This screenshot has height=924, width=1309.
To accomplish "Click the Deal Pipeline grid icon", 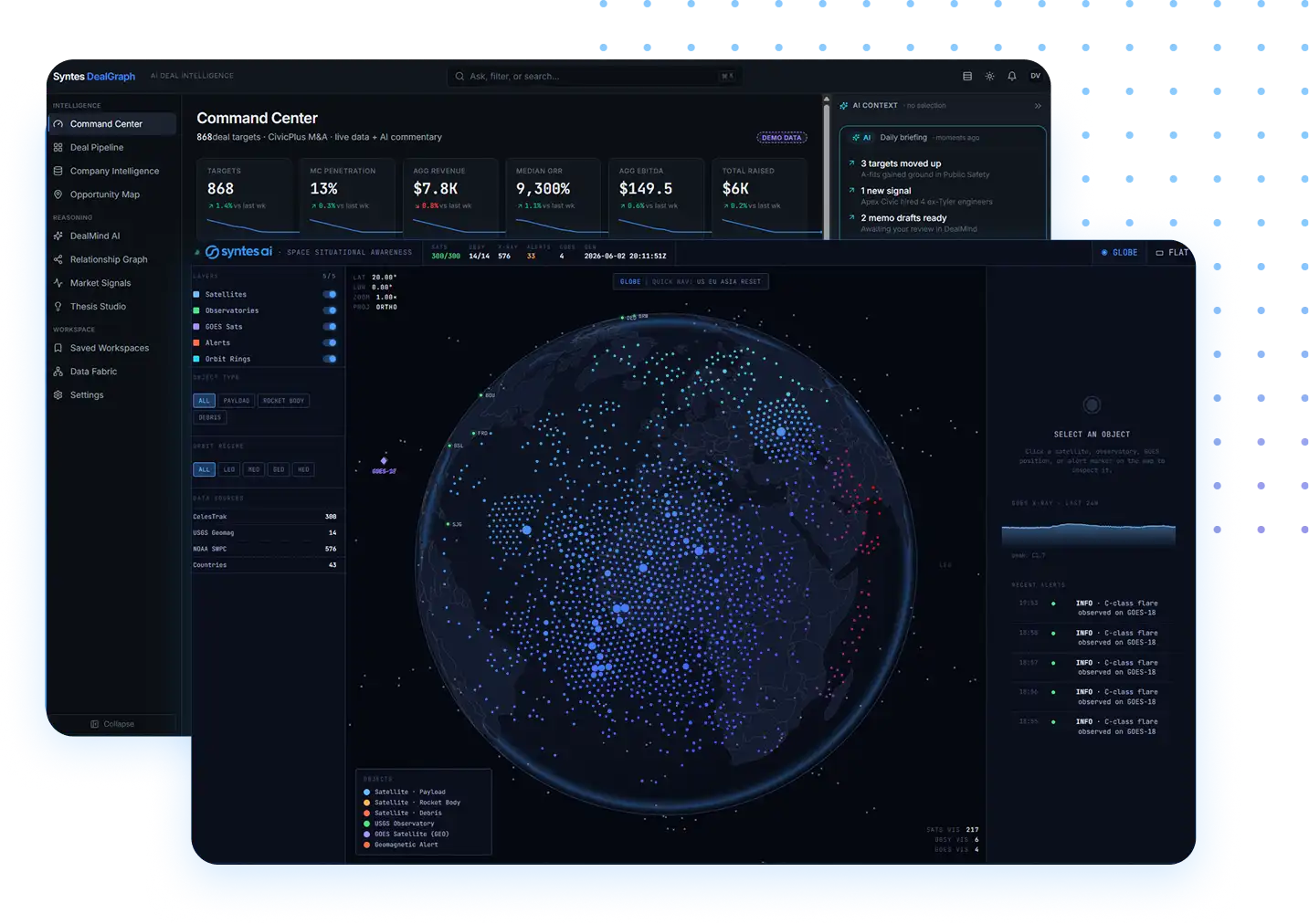I will coord(58,147).
